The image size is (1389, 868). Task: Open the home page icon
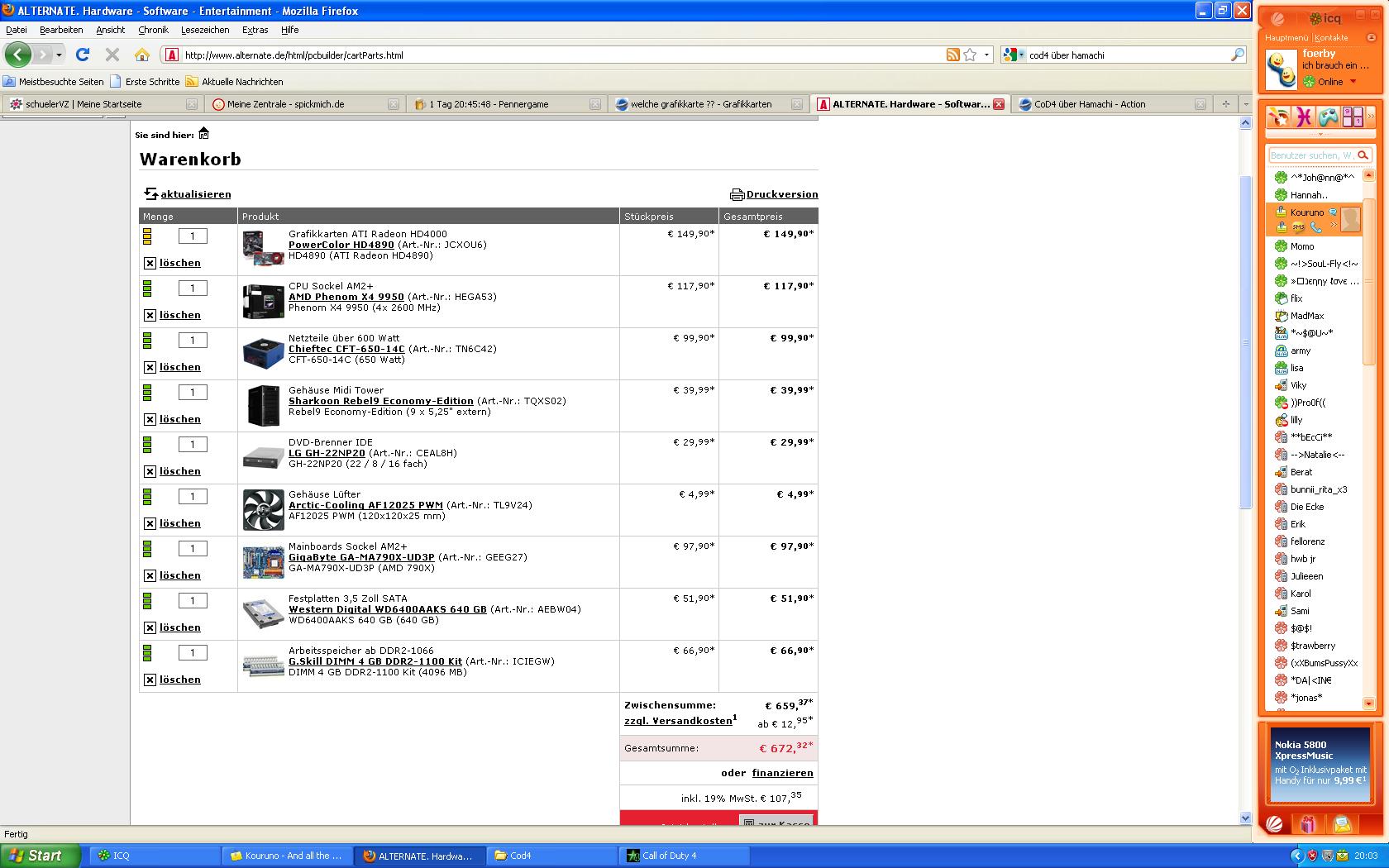click(142, 55)
